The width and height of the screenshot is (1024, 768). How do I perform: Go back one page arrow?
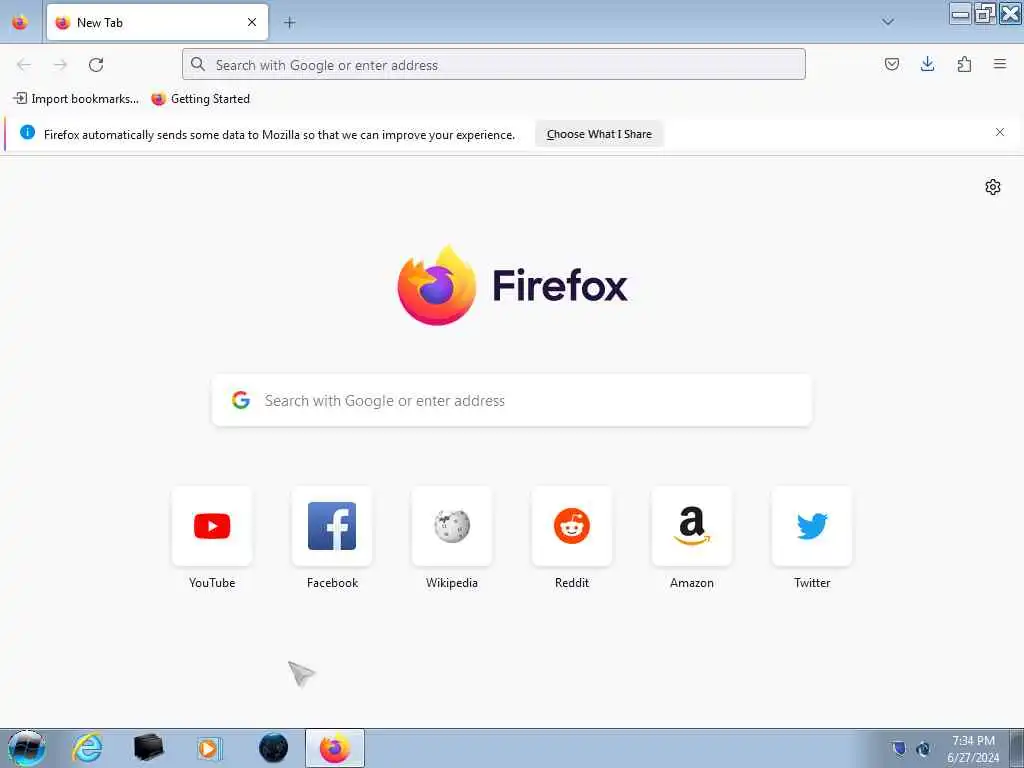click(24, 64)
